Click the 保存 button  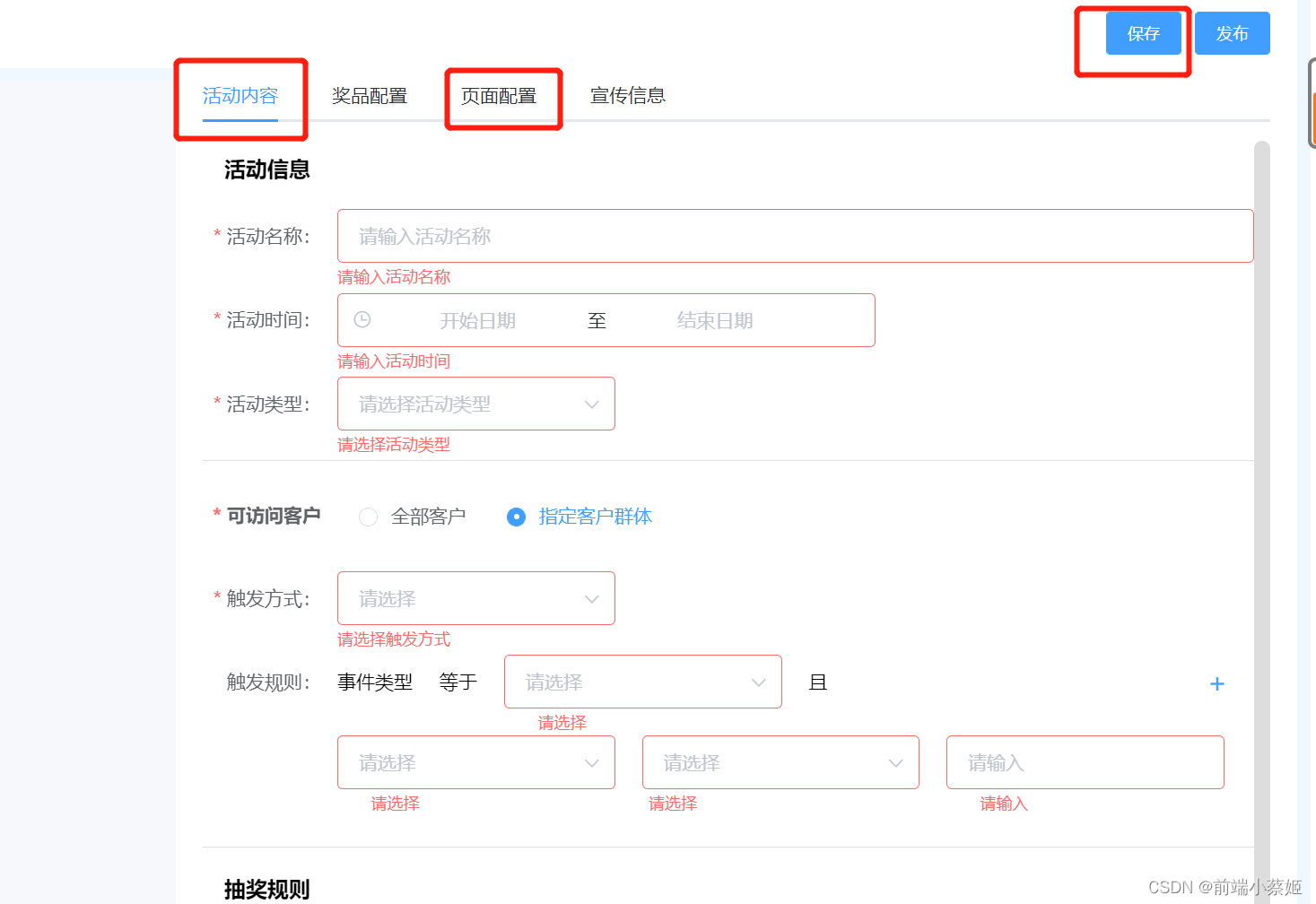point(1143,33)
